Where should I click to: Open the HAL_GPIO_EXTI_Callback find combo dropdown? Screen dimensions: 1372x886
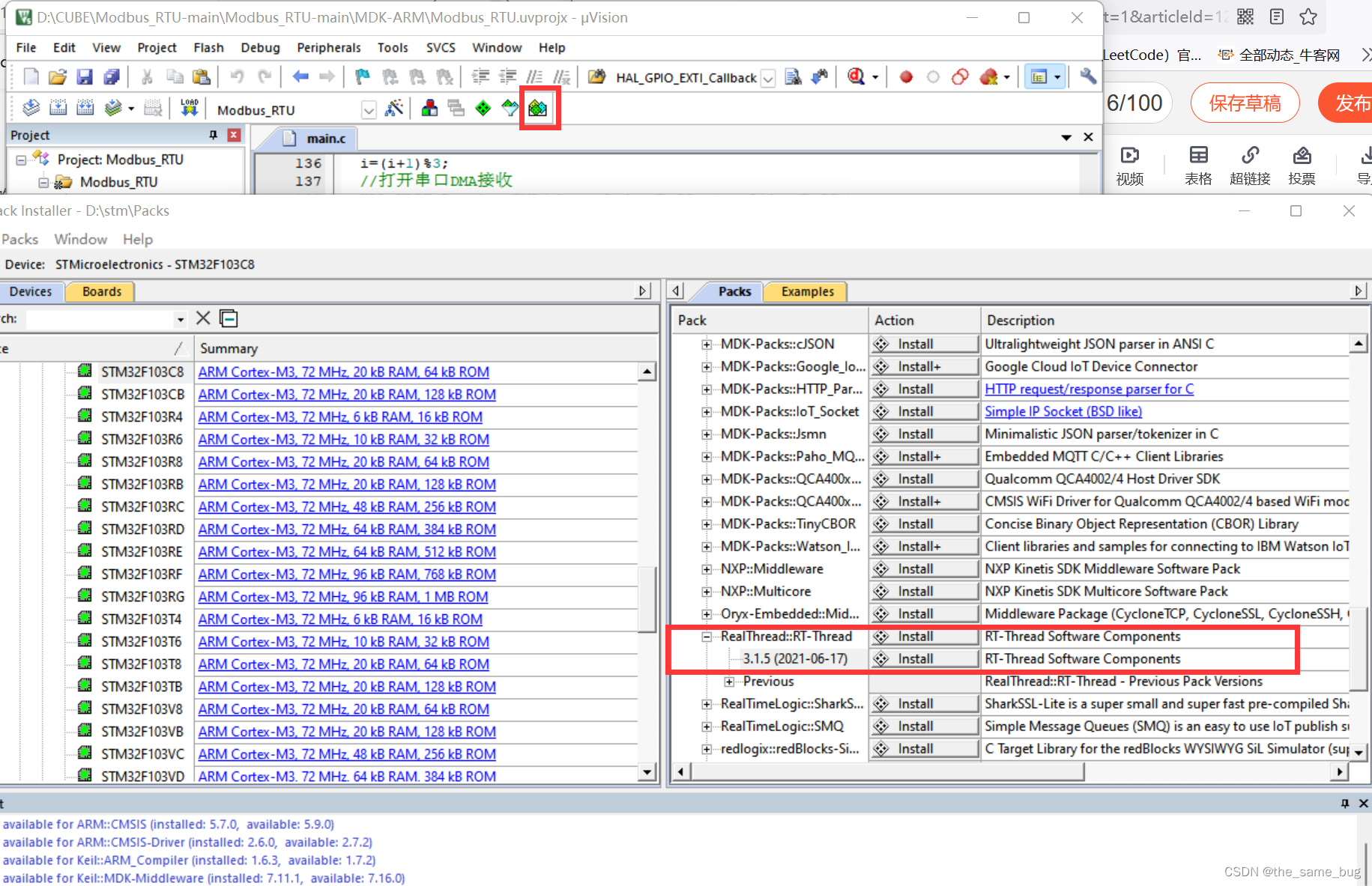pyautogui.click(x=768, y=78)
